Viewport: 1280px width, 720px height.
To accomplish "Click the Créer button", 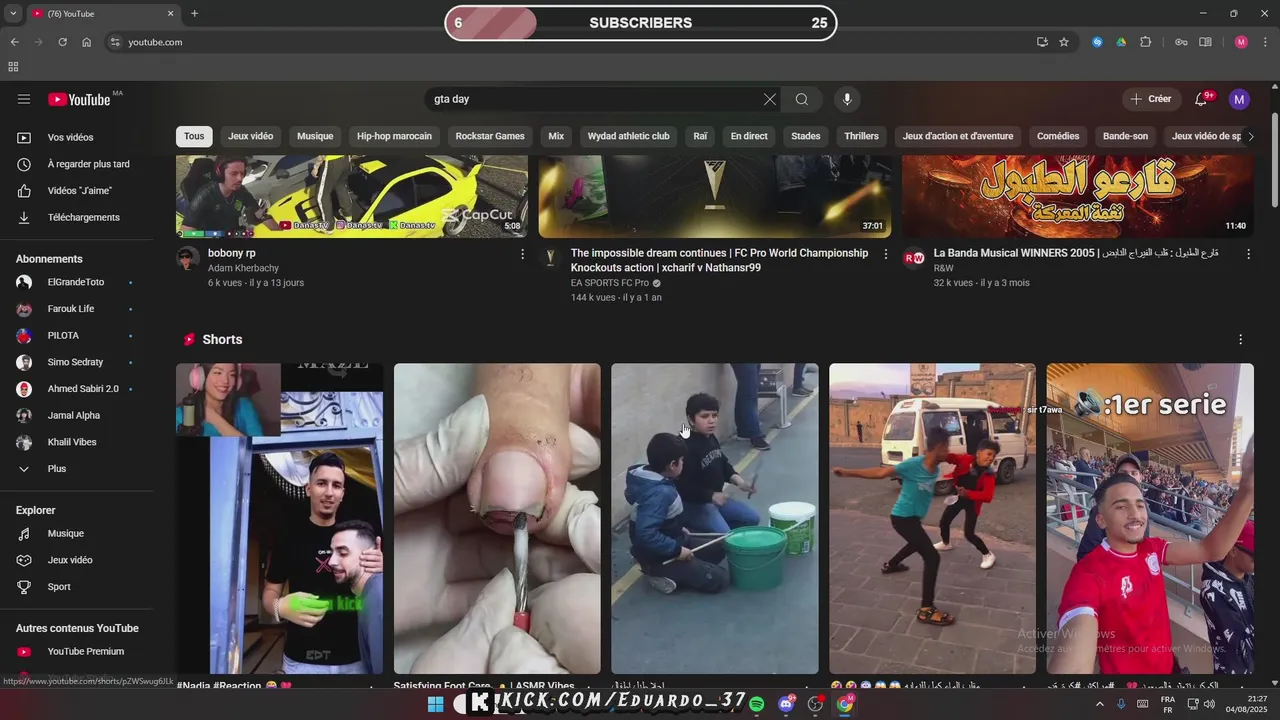I will pos(1150,99).
